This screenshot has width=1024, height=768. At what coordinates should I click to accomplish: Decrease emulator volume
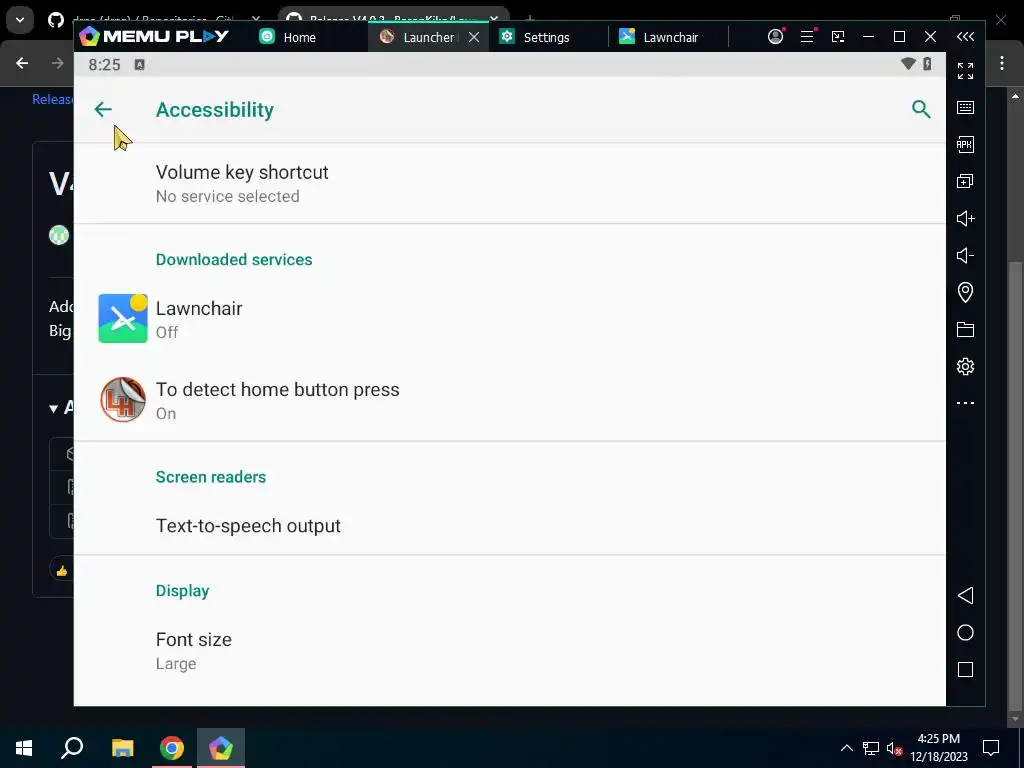click(965, 255)
